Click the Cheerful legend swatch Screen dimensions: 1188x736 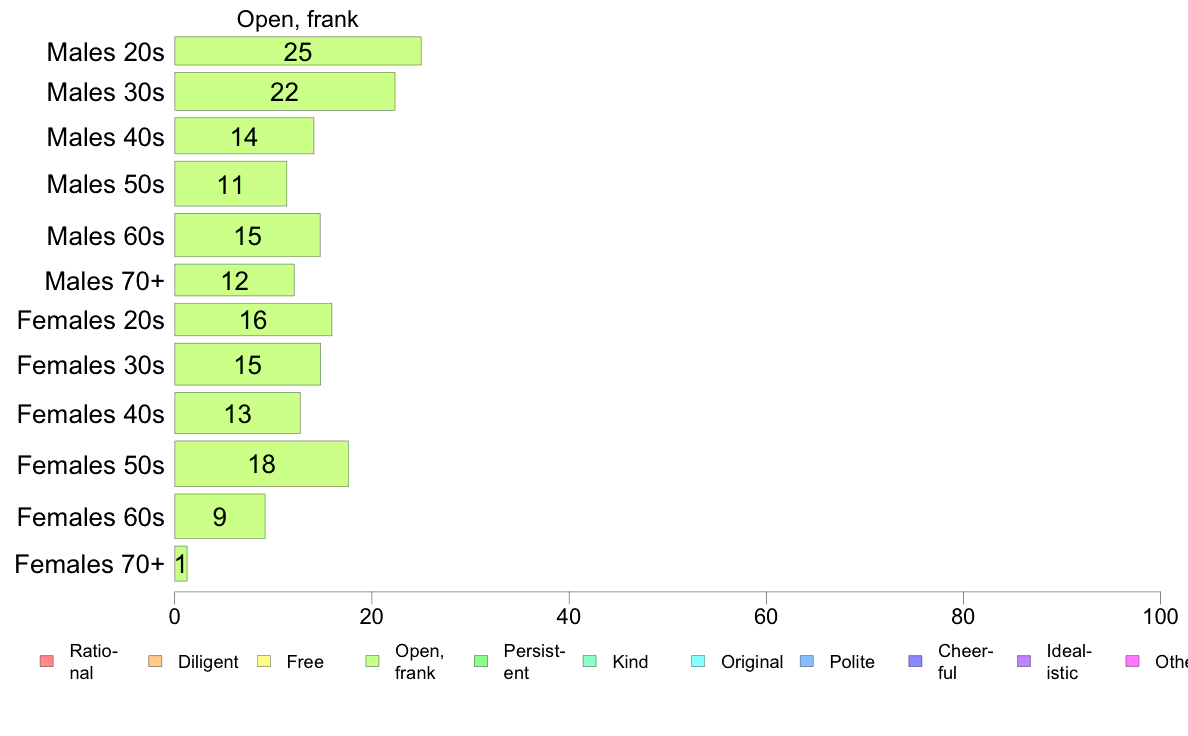(915, 661)
